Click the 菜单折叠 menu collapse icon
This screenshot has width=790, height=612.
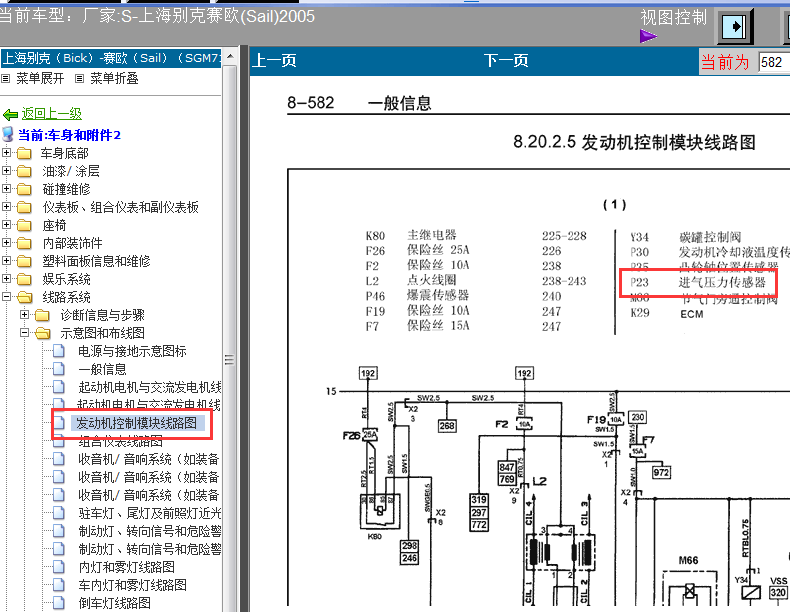pyautogui.click(x=79, y=78)
